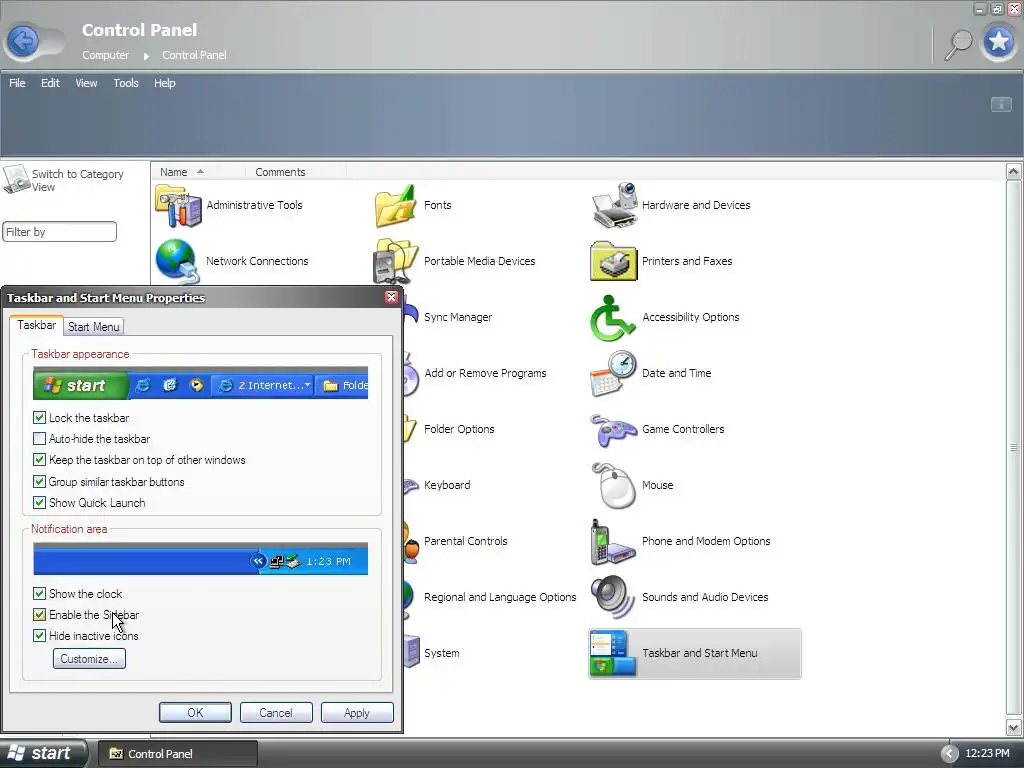Open the Phone and Modem Options icon
The image size is (1024, 768).
612,541
